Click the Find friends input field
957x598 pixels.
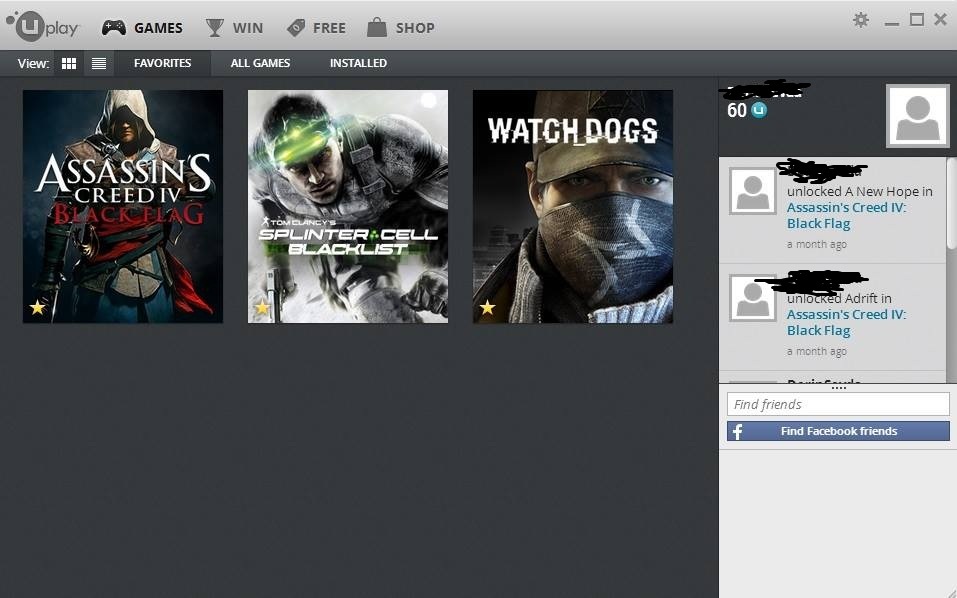point(838,404)
